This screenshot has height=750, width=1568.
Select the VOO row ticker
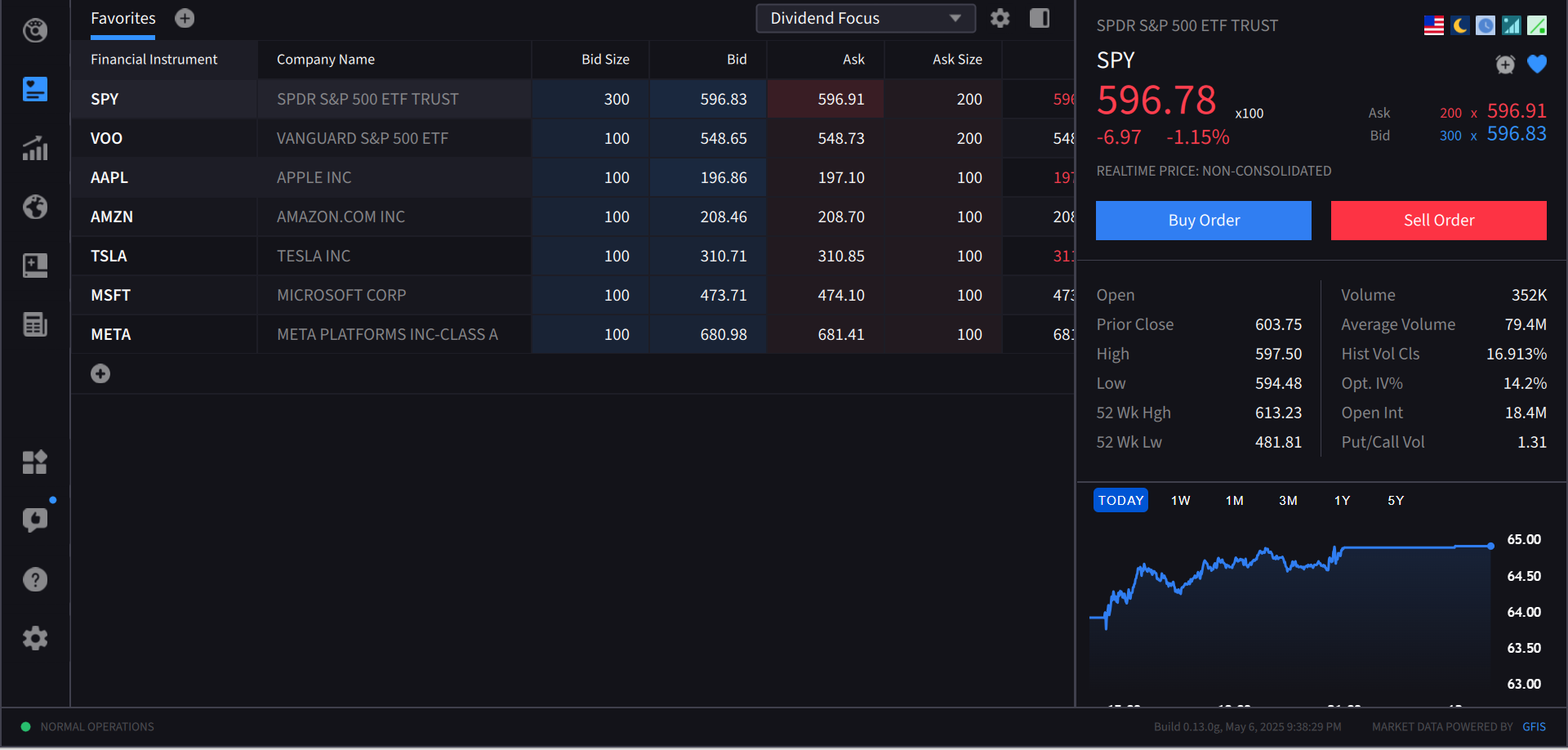pos(106,138)
